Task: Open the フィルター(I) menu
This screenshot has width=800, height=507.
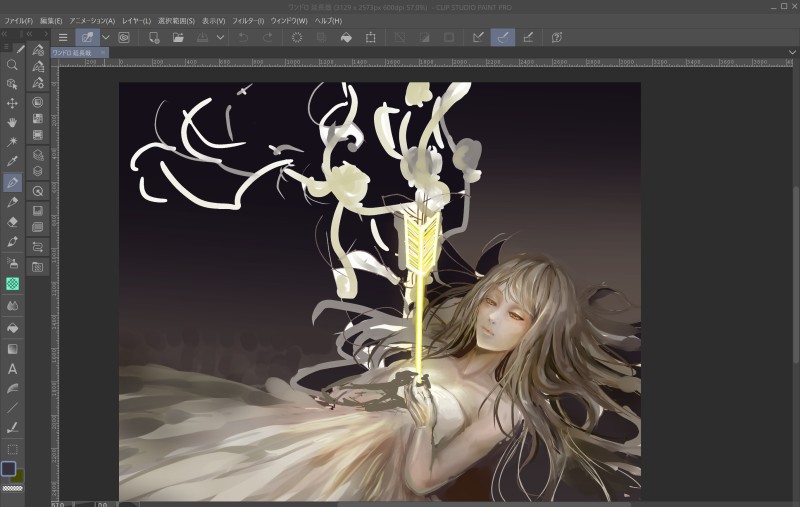Action: [x=248, y=20]
